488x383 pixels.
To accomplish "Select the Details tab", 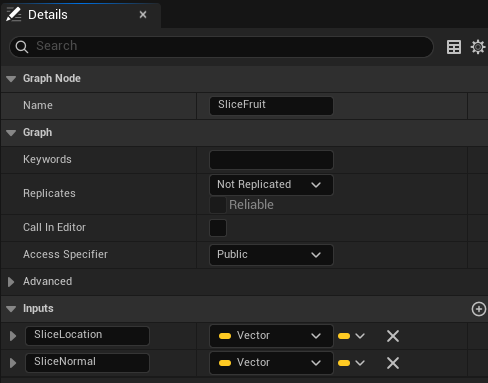I will point(47,15).
